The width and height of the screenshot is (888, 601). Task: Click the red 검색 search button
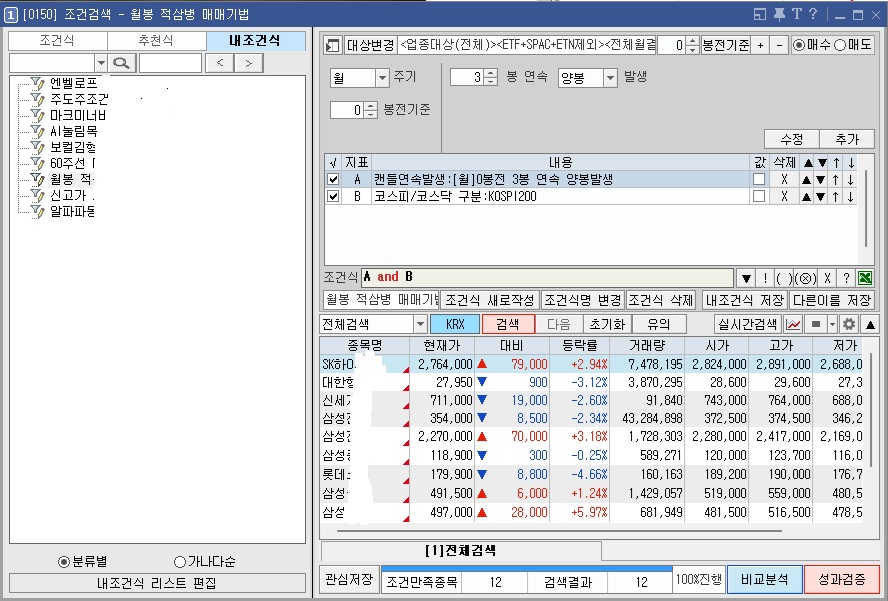[508, 325]
